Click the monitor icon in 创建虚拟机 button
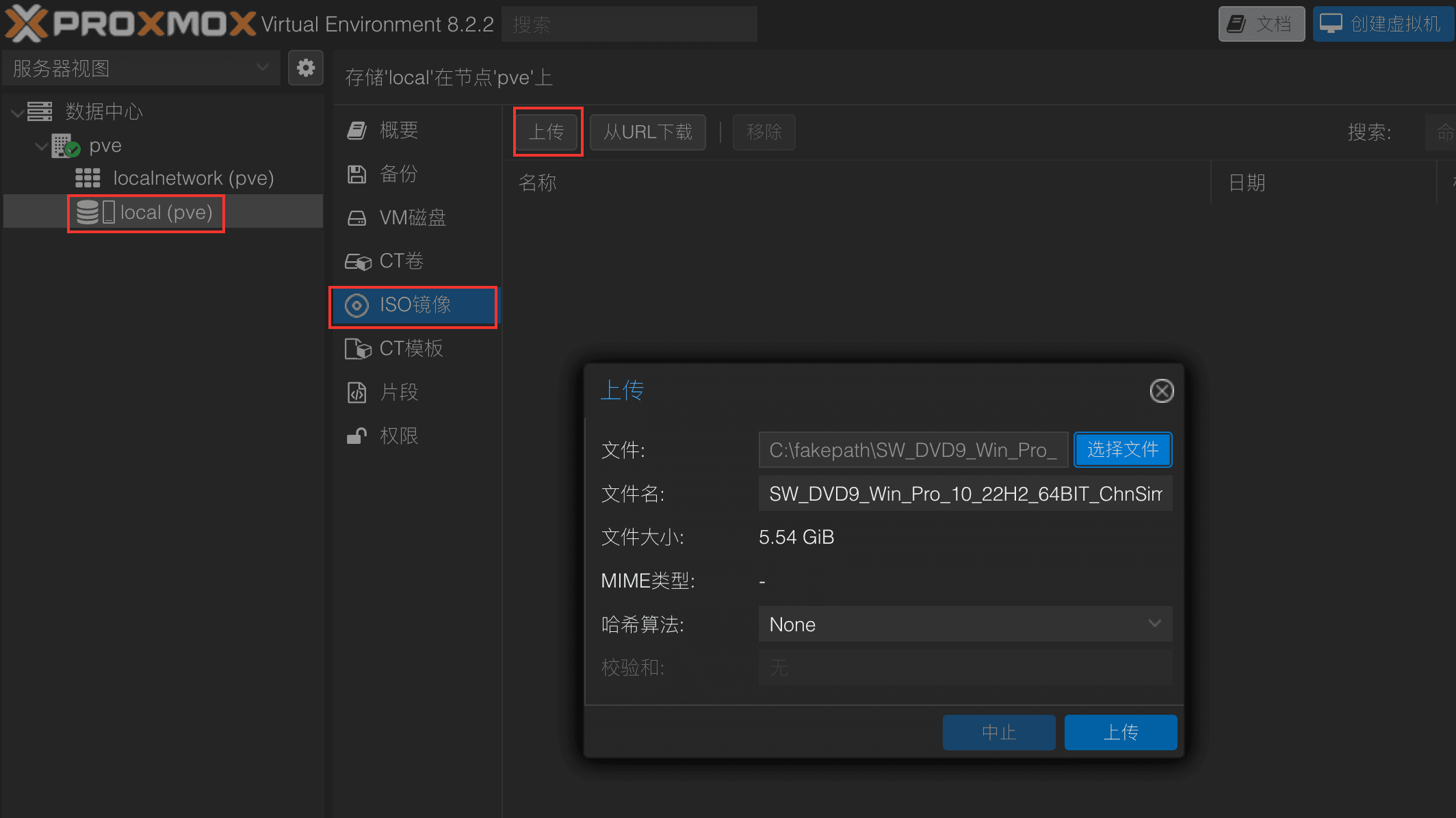Screen dimensions: 1456x818 pos(1330,24)
